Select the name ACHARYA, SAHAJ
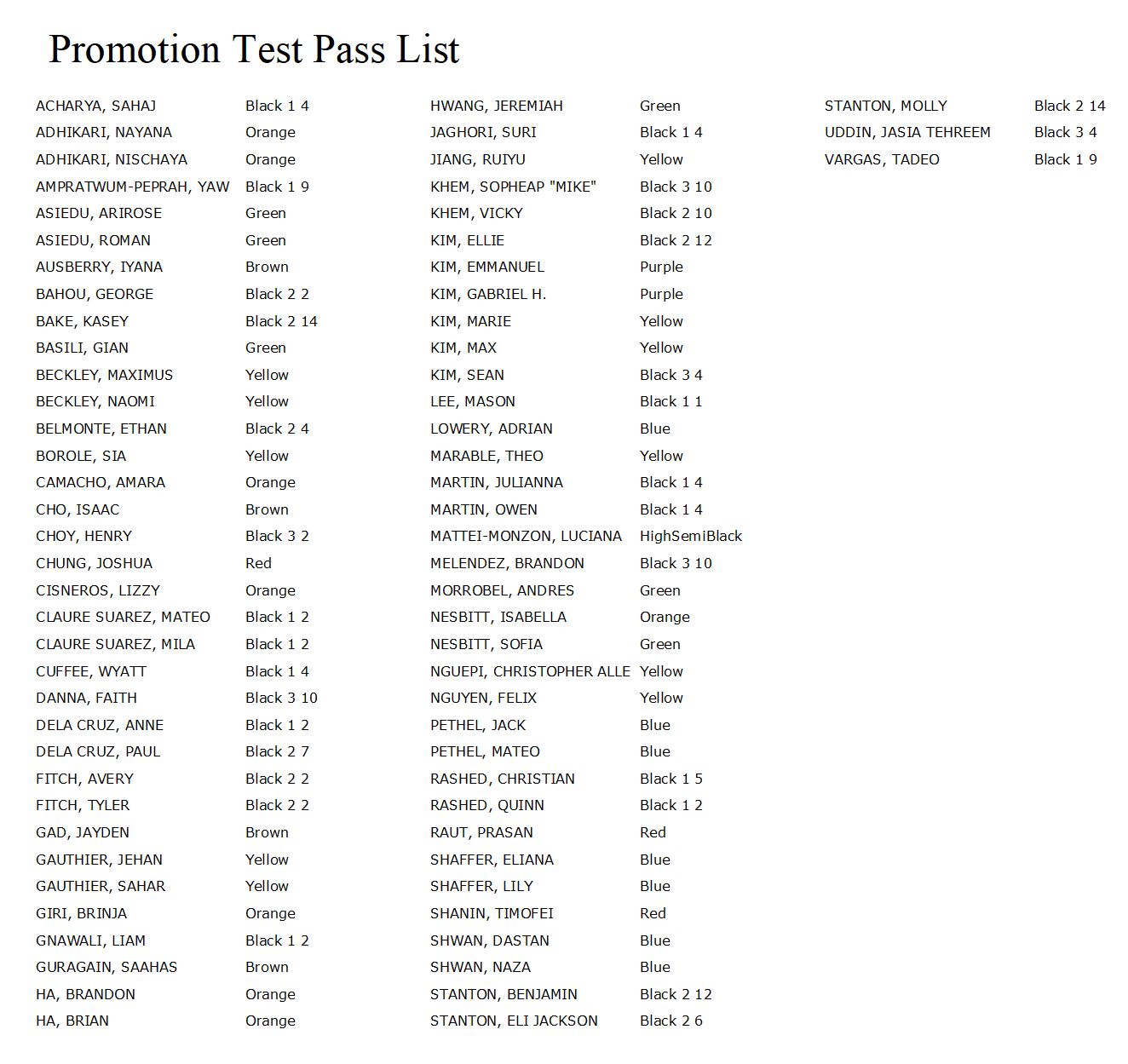 (x=95, y=106)
